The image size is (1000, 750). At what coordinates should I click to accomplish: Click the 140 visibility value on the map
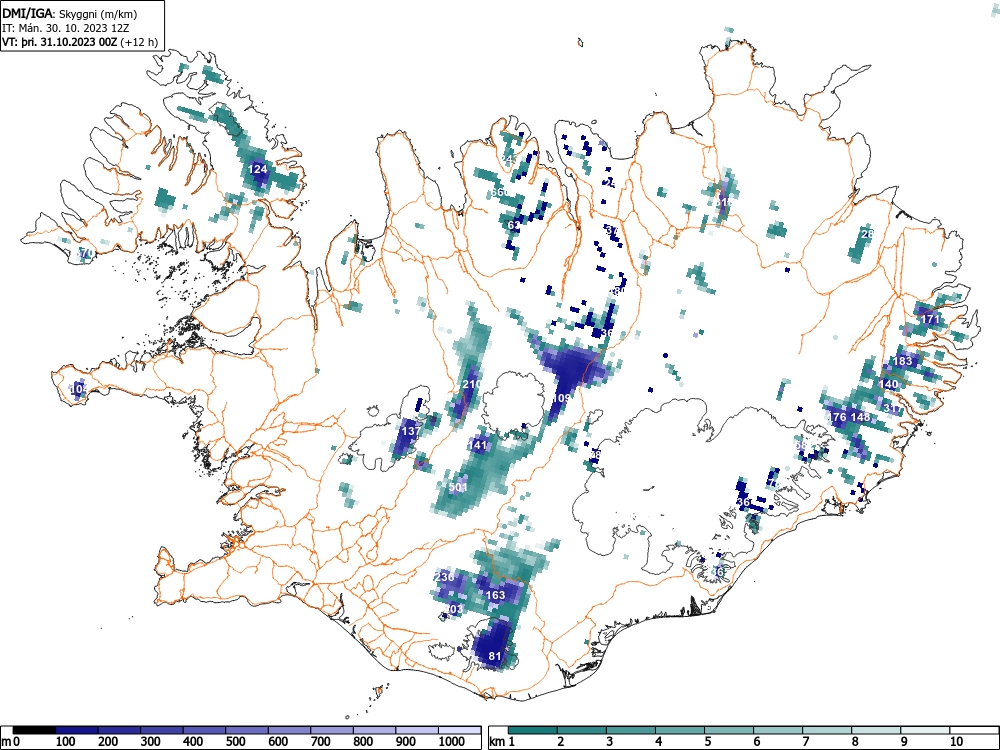(x=888, y=384)
